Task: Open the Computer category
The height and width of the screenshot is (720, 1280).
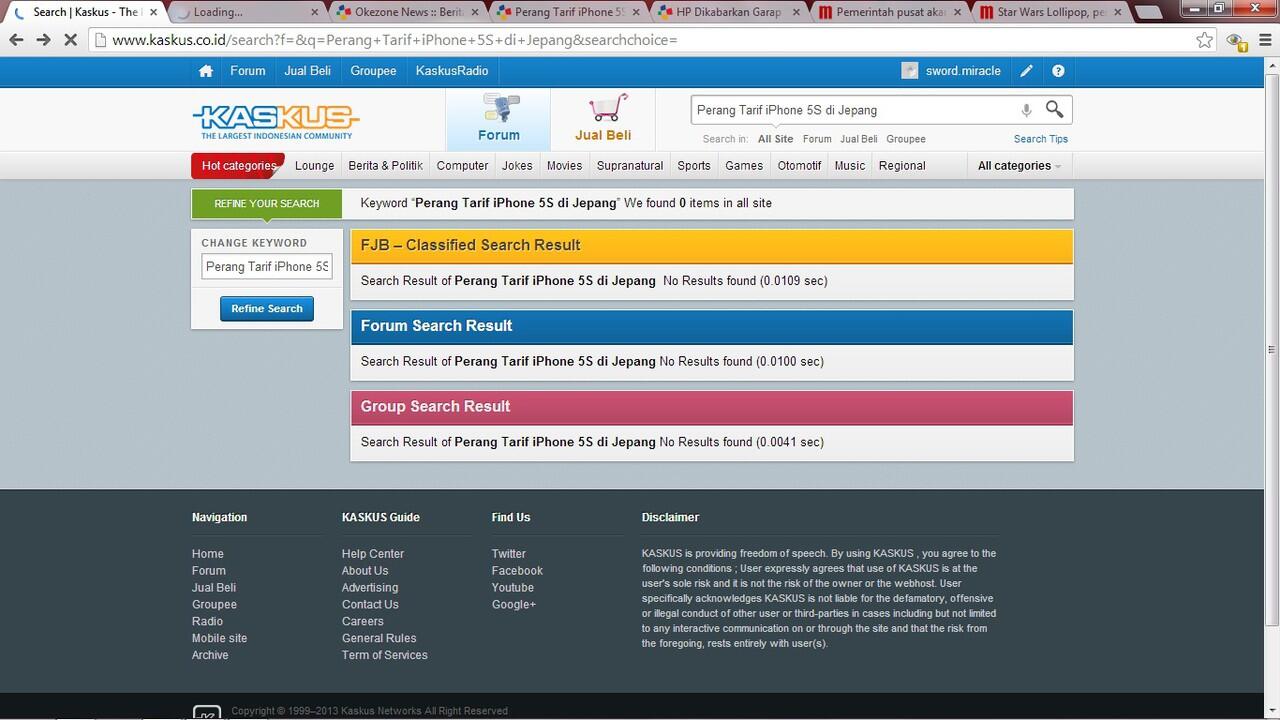Action: click(x=463, y=166)
